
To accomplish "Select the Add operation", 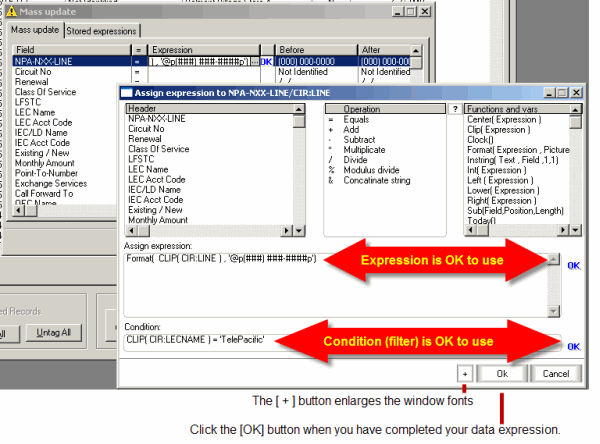I will click(351, 129).
